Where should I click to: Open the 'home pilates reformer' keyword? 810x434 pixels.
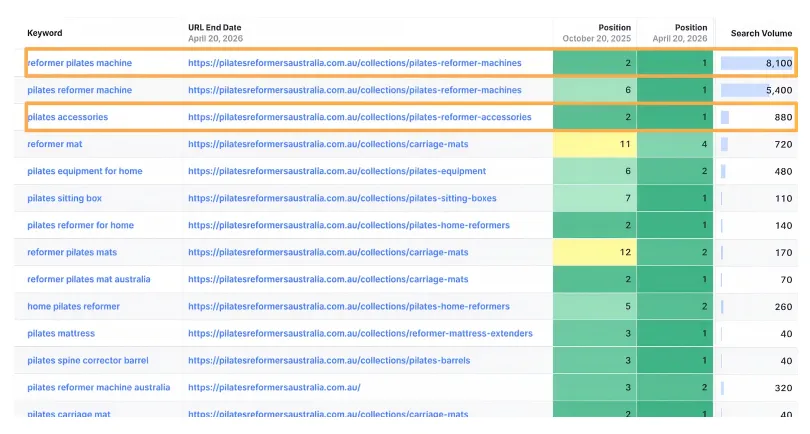click(73, 306)
